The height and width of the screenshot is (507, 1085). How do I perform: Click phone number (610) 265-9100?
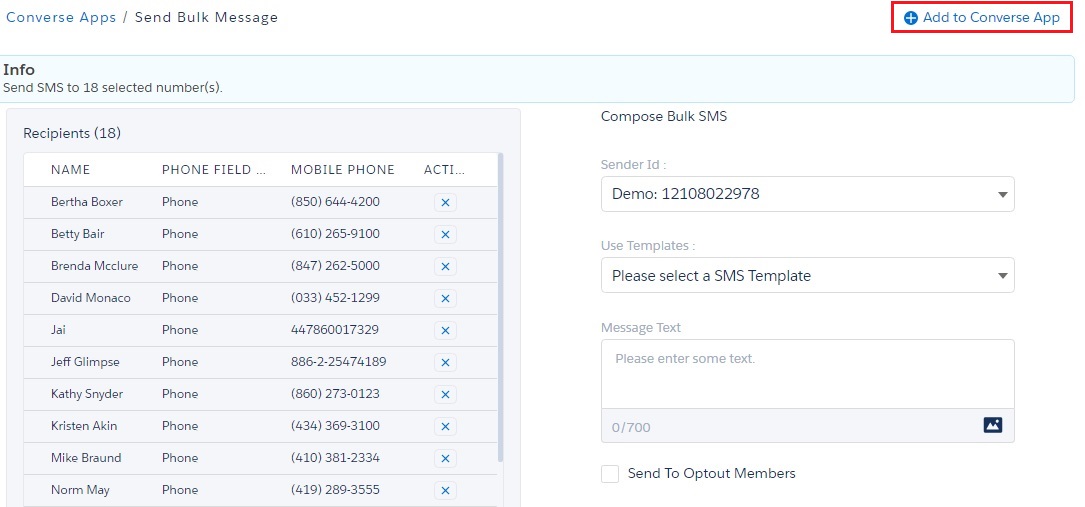tap(336, 234)
